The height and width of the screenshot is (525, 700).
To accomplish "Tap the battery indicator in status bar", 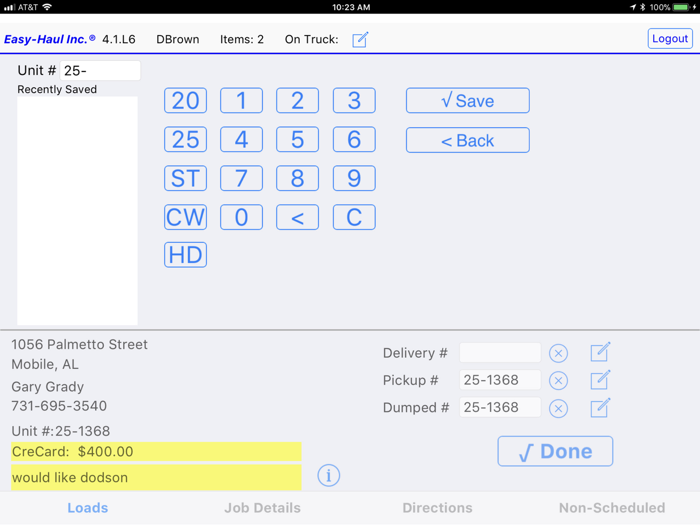I will (681, 7).
